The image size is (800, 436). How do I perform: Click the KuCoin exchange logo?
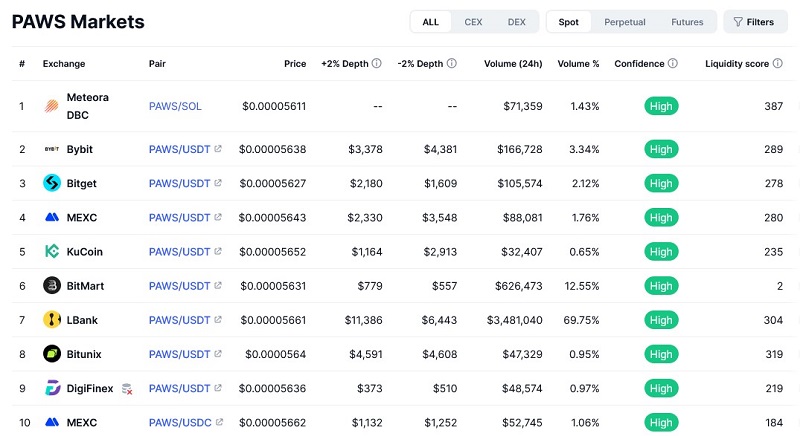52,251
